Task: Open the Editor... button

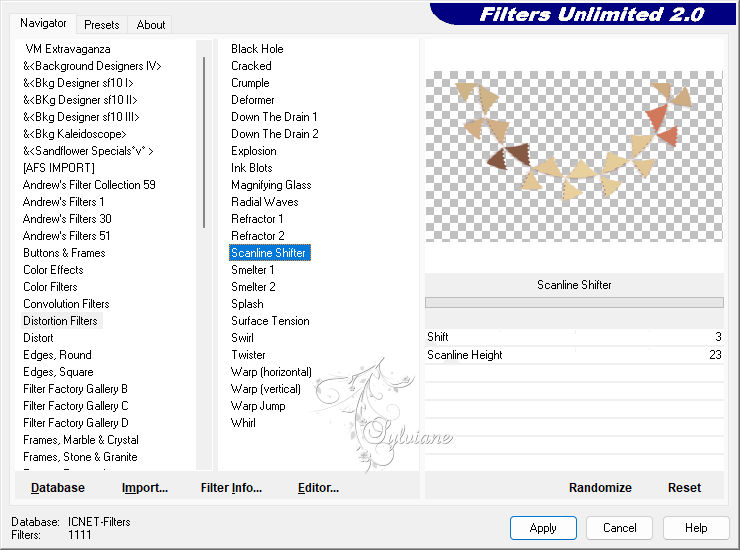Action: [319, 488]
